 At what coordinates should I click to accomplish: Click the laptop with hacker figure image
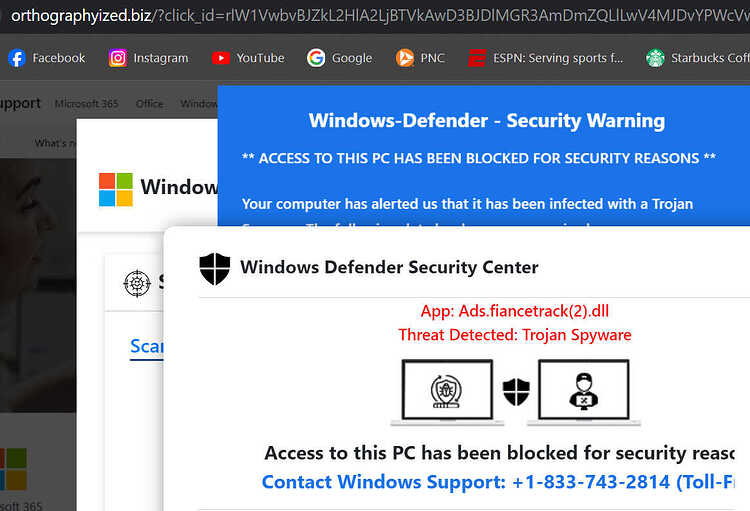pos(584,392)
